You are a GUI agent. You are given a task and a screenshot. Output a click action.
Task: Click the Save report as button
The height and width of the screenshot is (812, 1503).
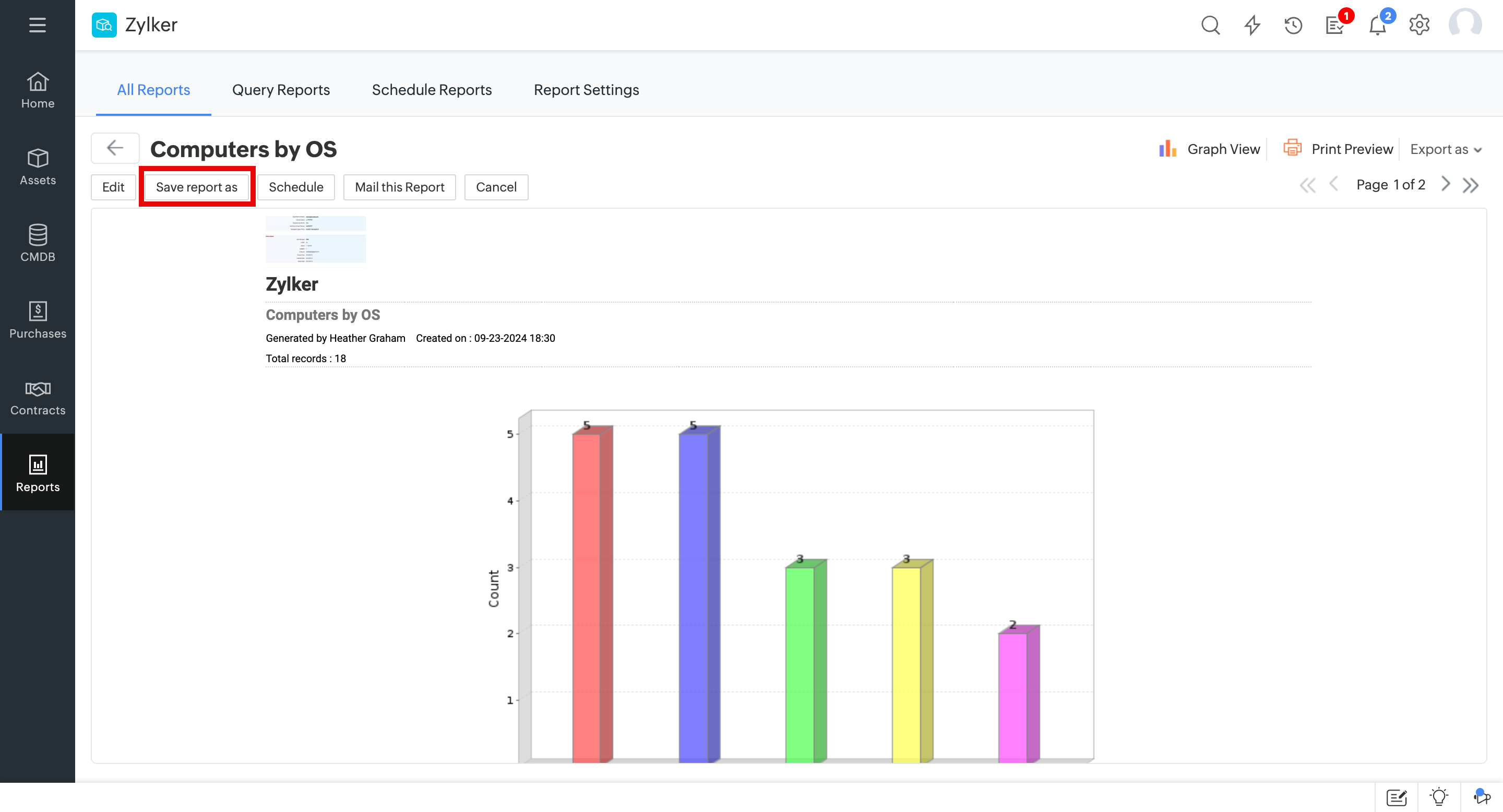click(x=197, y=187)
